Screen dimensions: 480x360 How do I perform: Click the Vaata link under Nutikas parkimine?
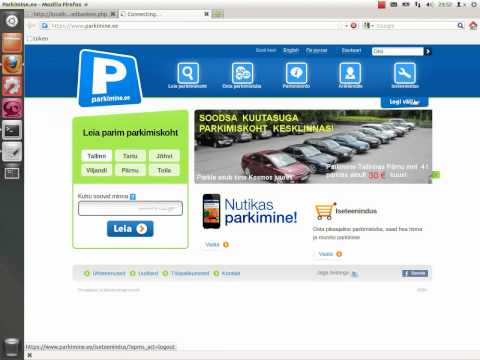coord(212,245)
